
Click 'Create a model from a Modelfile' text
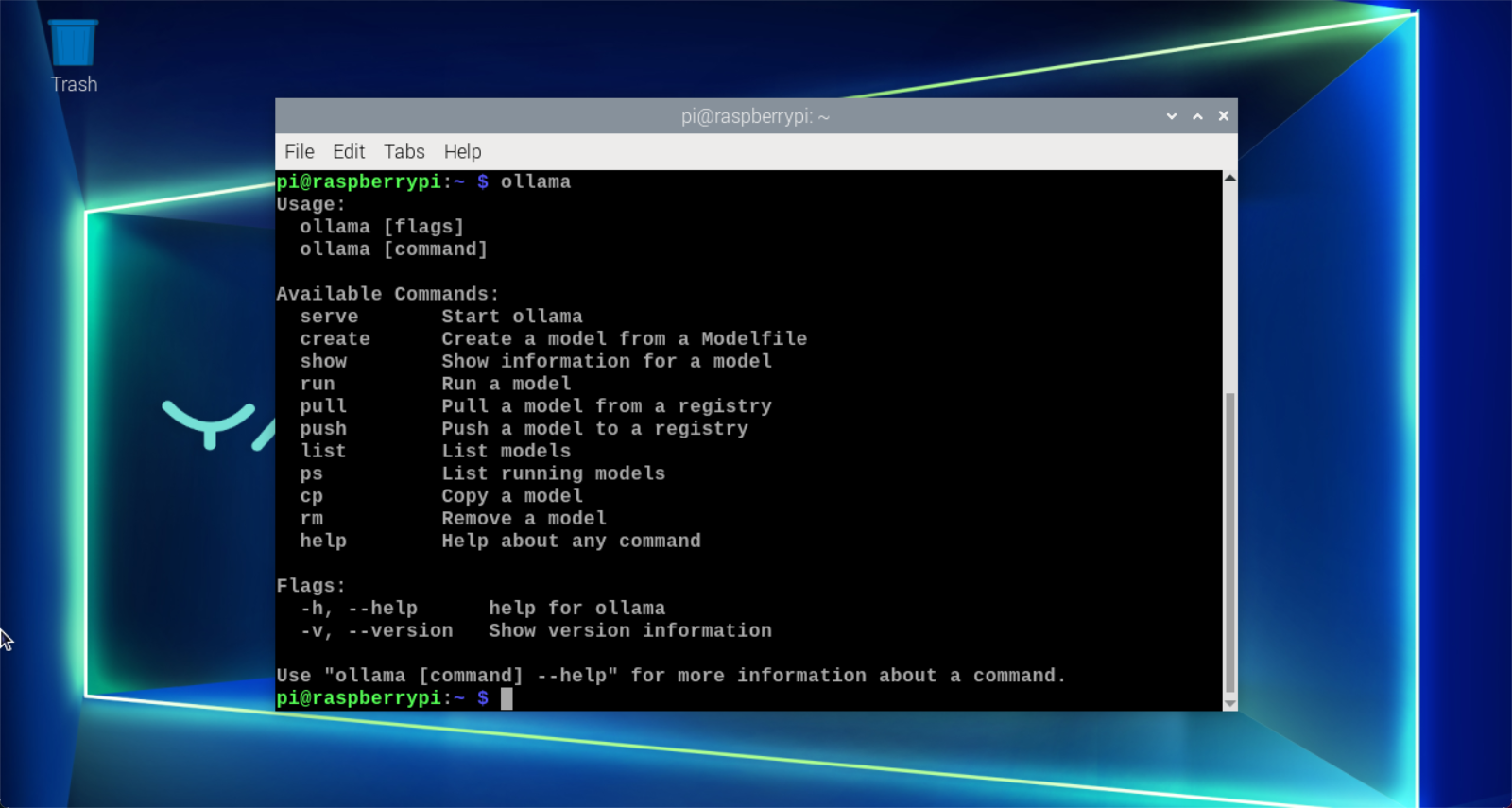pos(625,339)
